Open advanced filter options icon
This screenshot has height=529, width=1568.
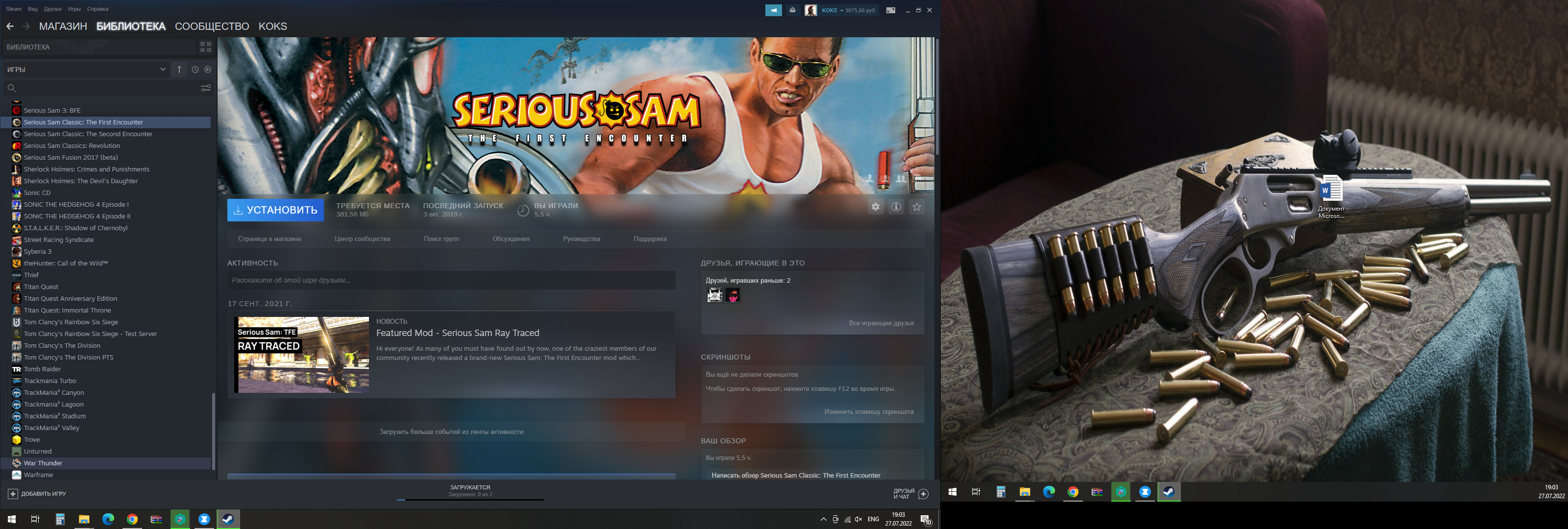point(206,88)
